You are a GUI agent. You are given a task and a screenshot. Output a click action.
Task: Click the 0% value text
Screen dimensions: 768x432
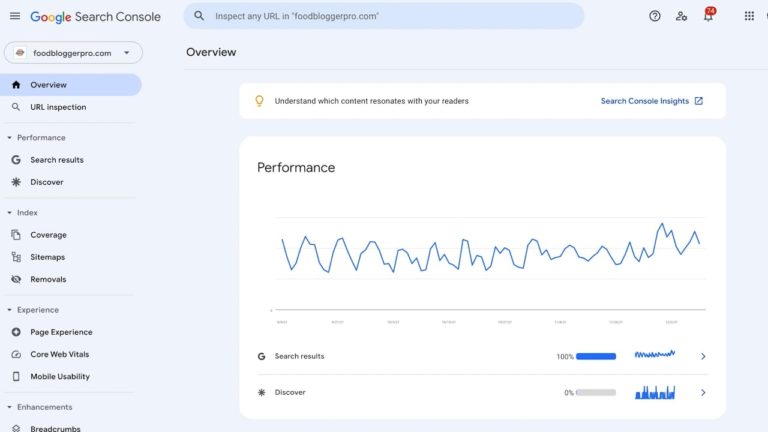pyautogui.click(x=569, y=393)
